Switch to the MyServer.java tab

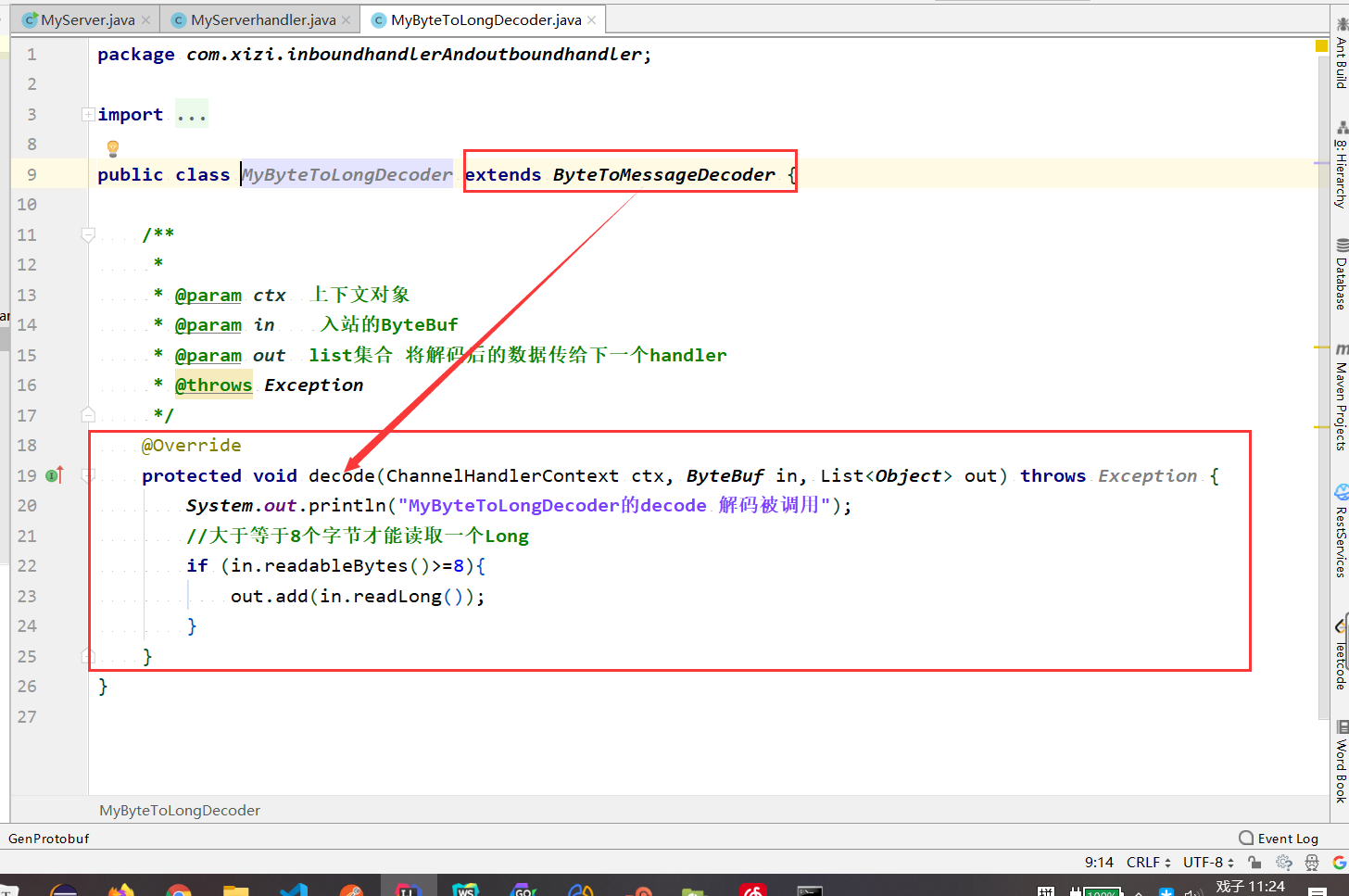tap(87, 19)
